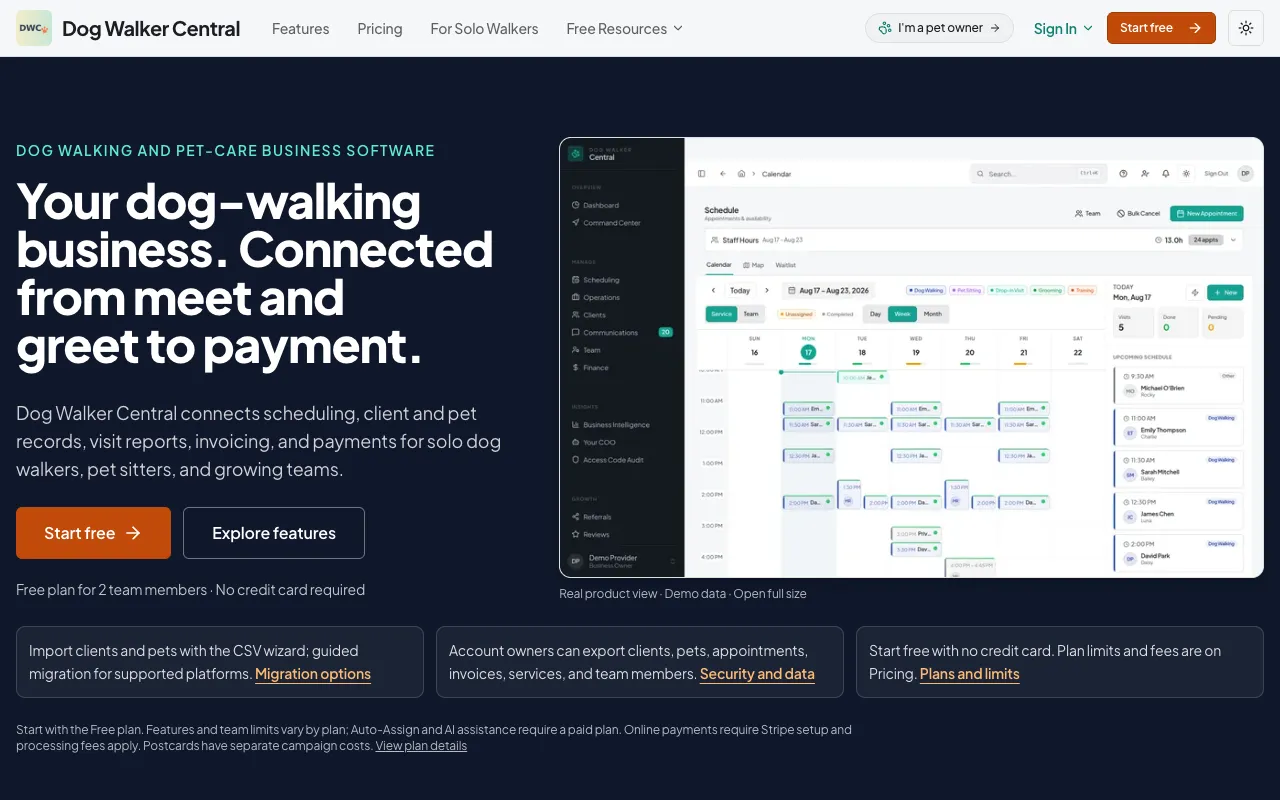Go to For Solo Walkers page
1280x800 pixels.
tap(484, 28)
